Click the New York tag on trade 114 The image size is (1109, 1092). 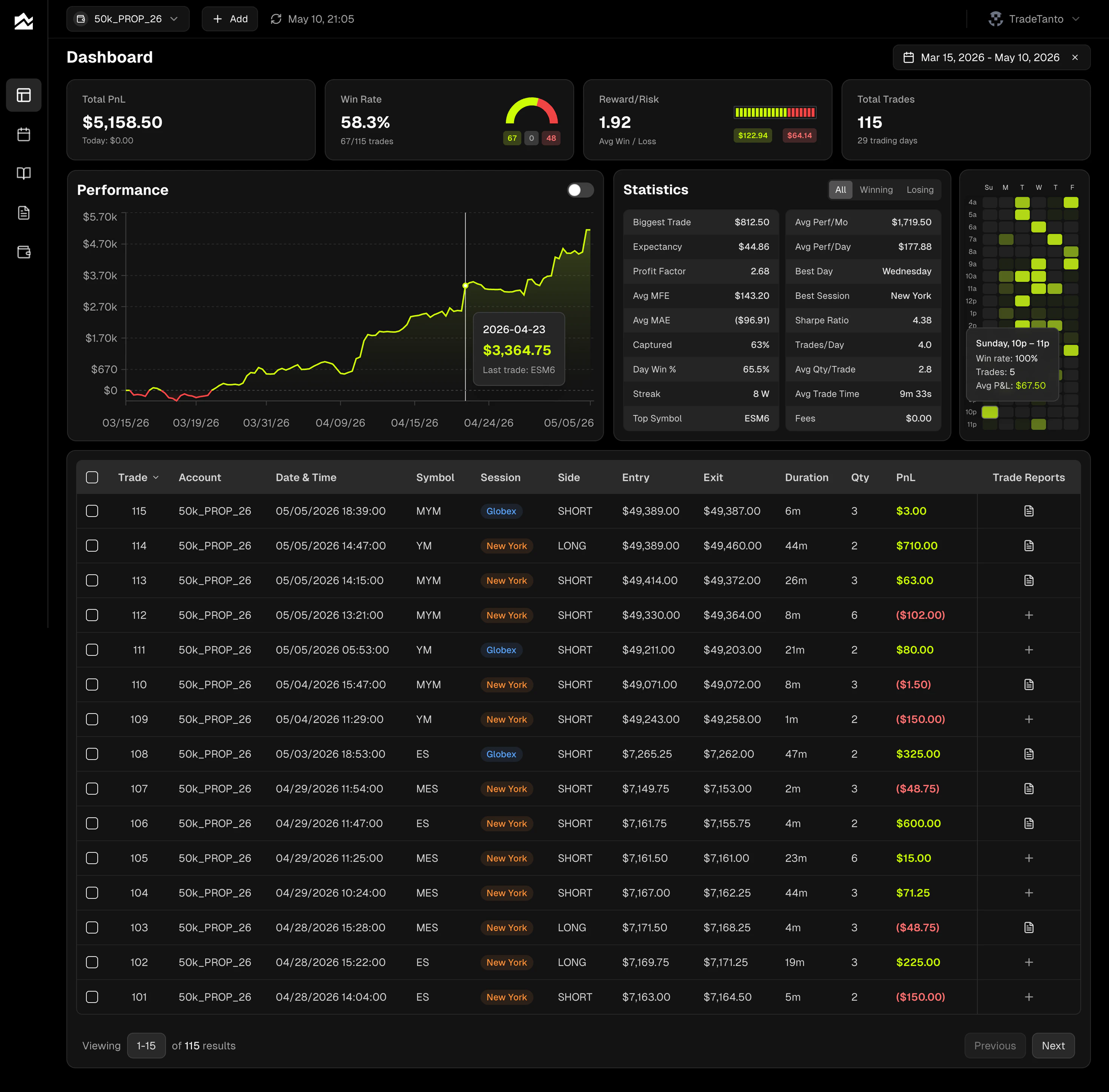pos(506,545)
